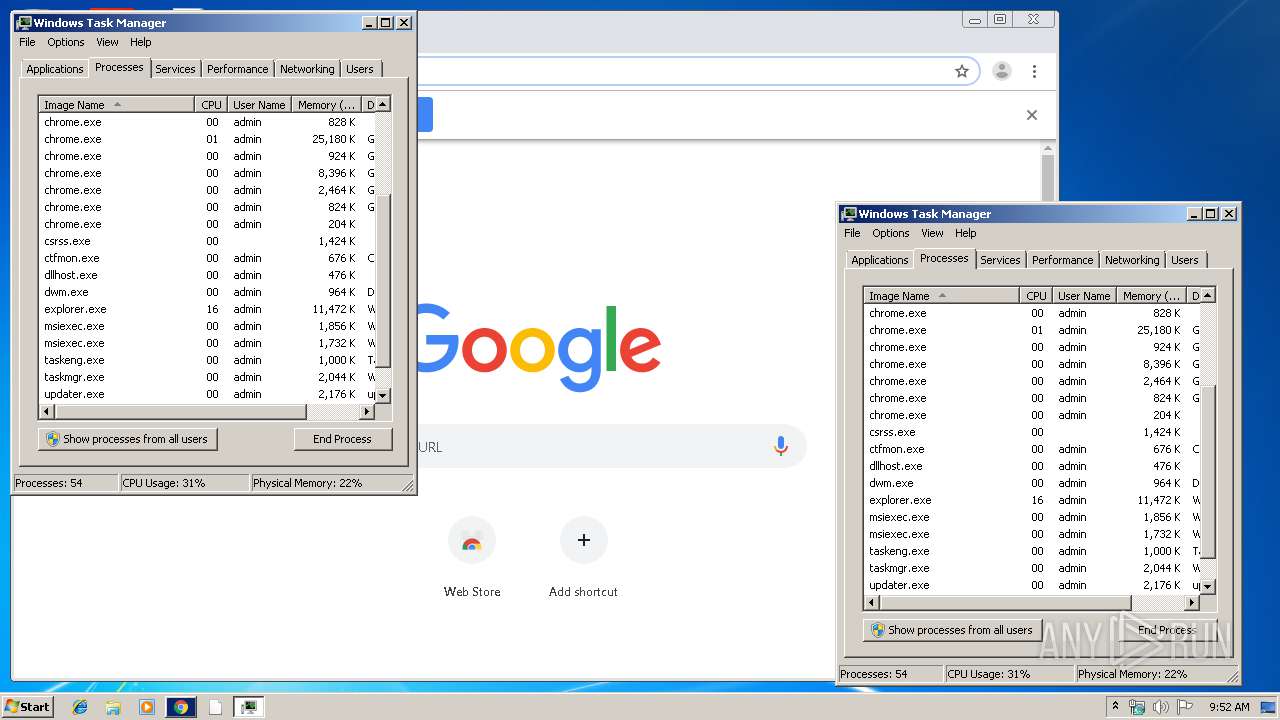Click Chrome page vertical scrollbar up arrow
Screen dimensions: 1280x720
coord(1048,149)
